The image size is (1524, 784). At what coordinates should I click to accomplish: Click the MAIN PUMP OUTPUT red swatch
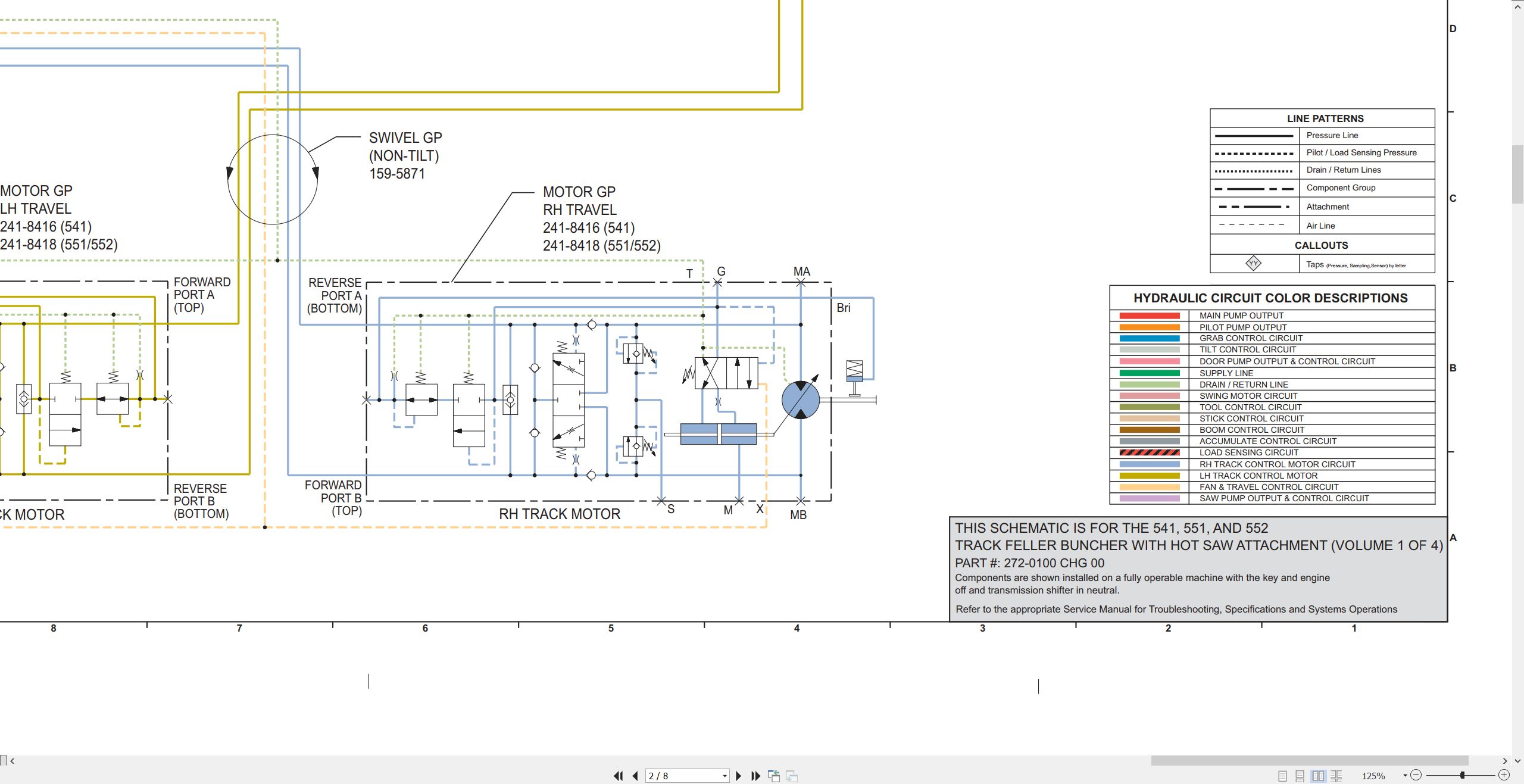click(1149, 316)
